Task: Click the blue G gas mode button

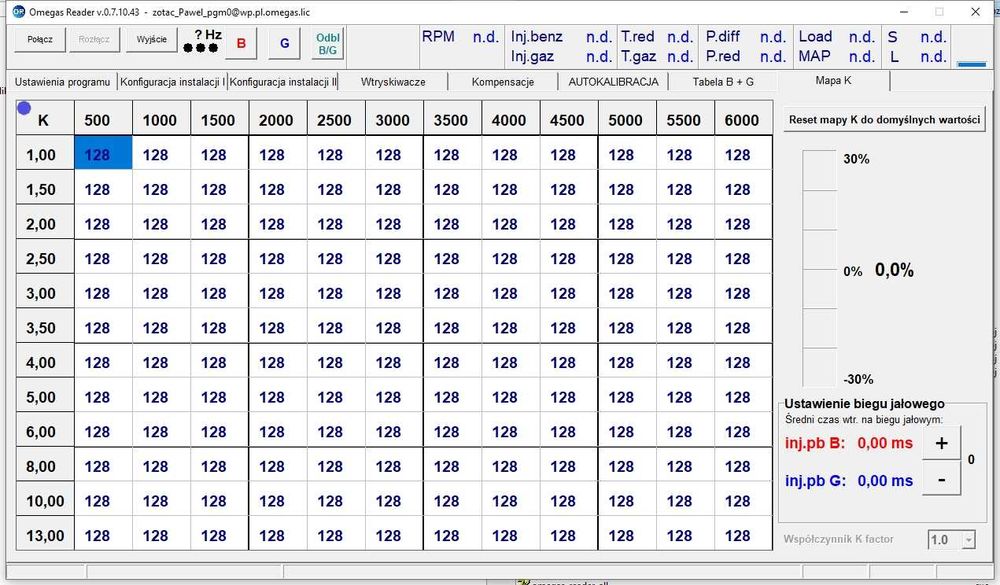Action: click(x=284, y=43)
